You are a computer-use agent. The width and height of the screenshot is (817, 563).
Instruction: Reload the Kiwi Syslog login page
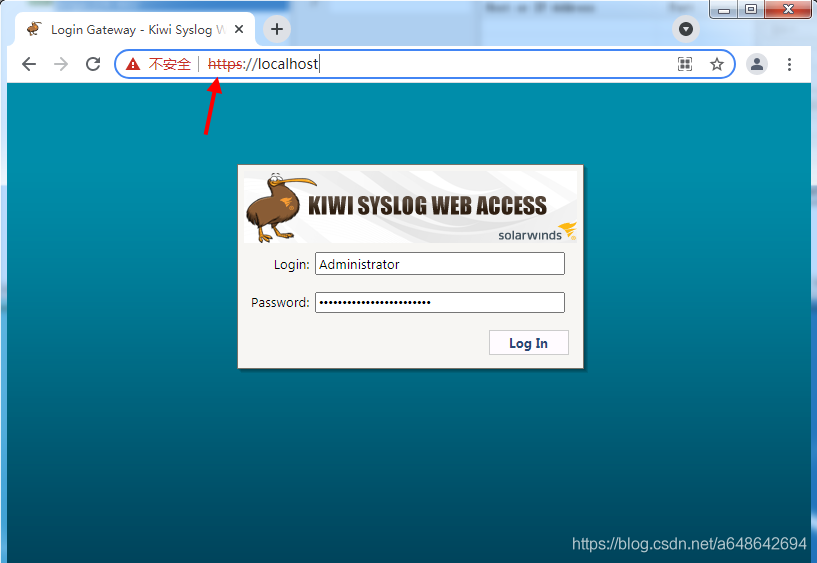tap(93, 64)
